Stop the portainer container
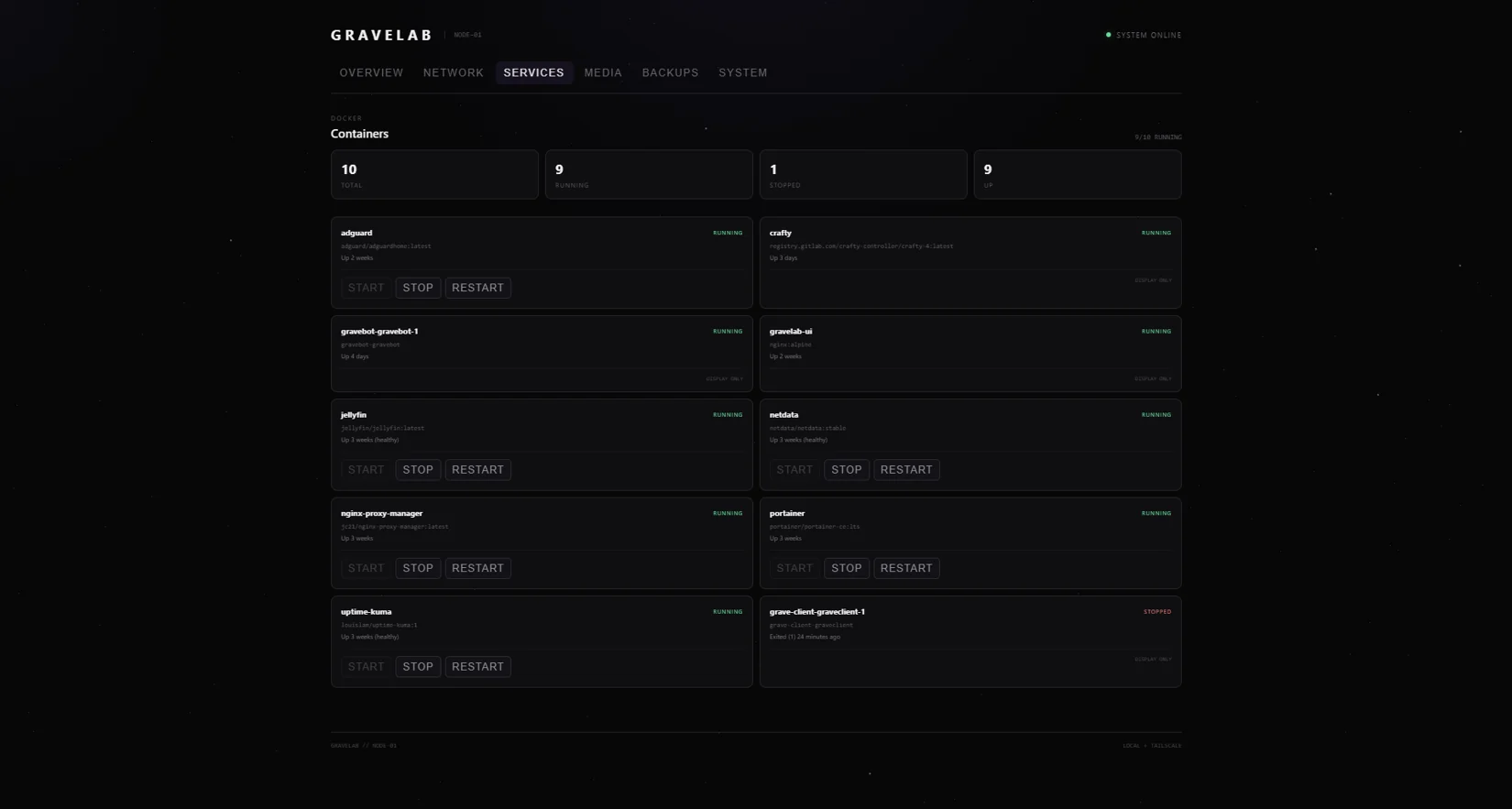This screenshot has width=1512, height=809. pyautogui.click(x=847, y=568)
